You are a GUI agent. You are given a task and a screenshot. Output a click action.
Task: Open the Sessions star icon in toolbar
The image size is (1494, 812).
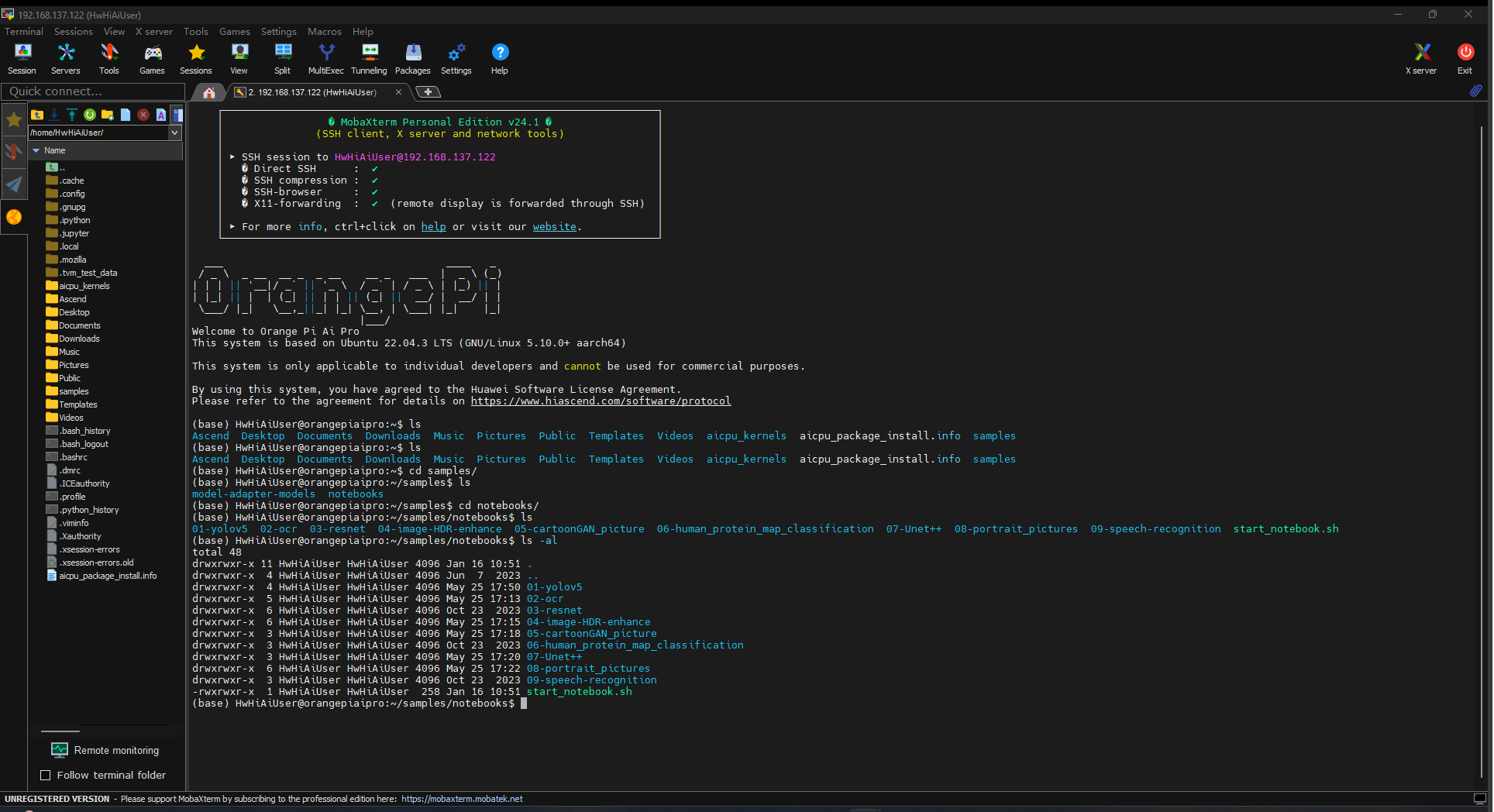point(196,59)
